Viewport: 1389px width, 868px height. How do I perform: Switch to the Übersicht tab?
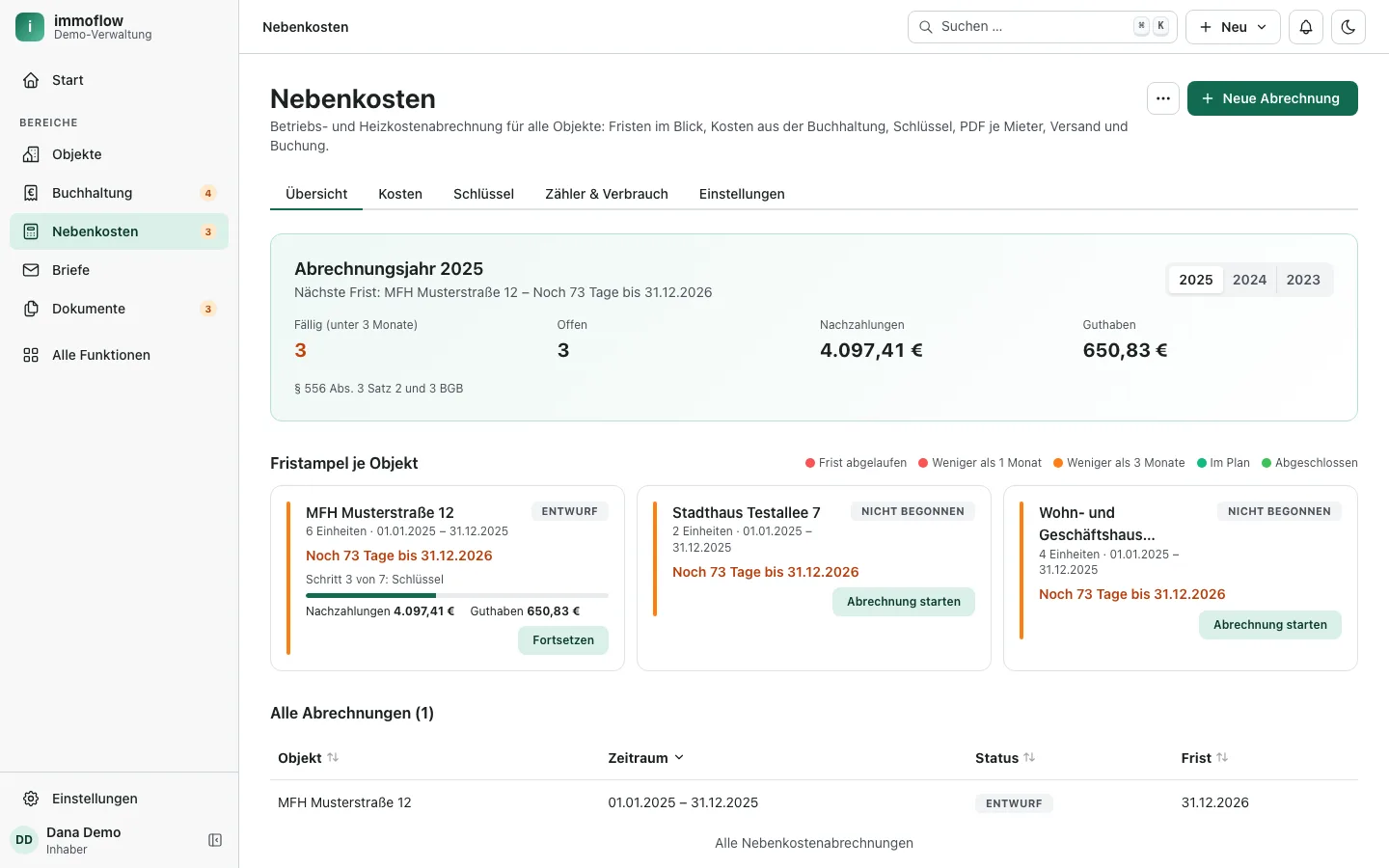point(316,194)
